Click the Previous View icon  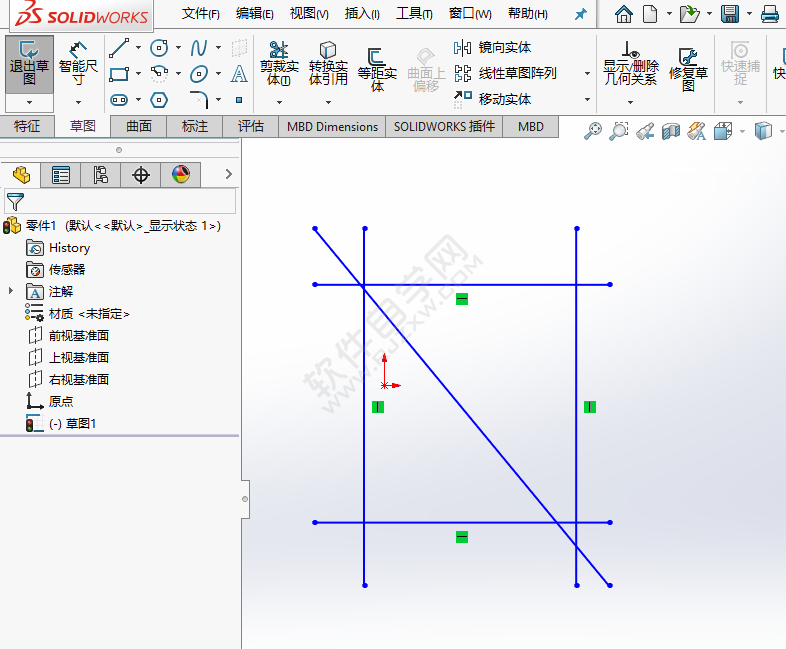point(645,131)
